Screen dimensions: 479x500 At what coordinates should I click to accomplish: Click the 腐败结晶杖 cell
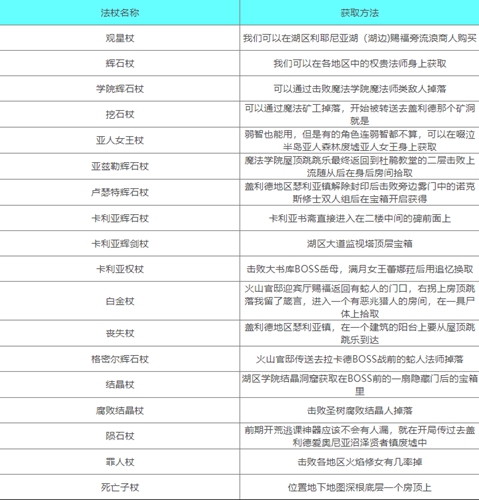pos(120,410)
